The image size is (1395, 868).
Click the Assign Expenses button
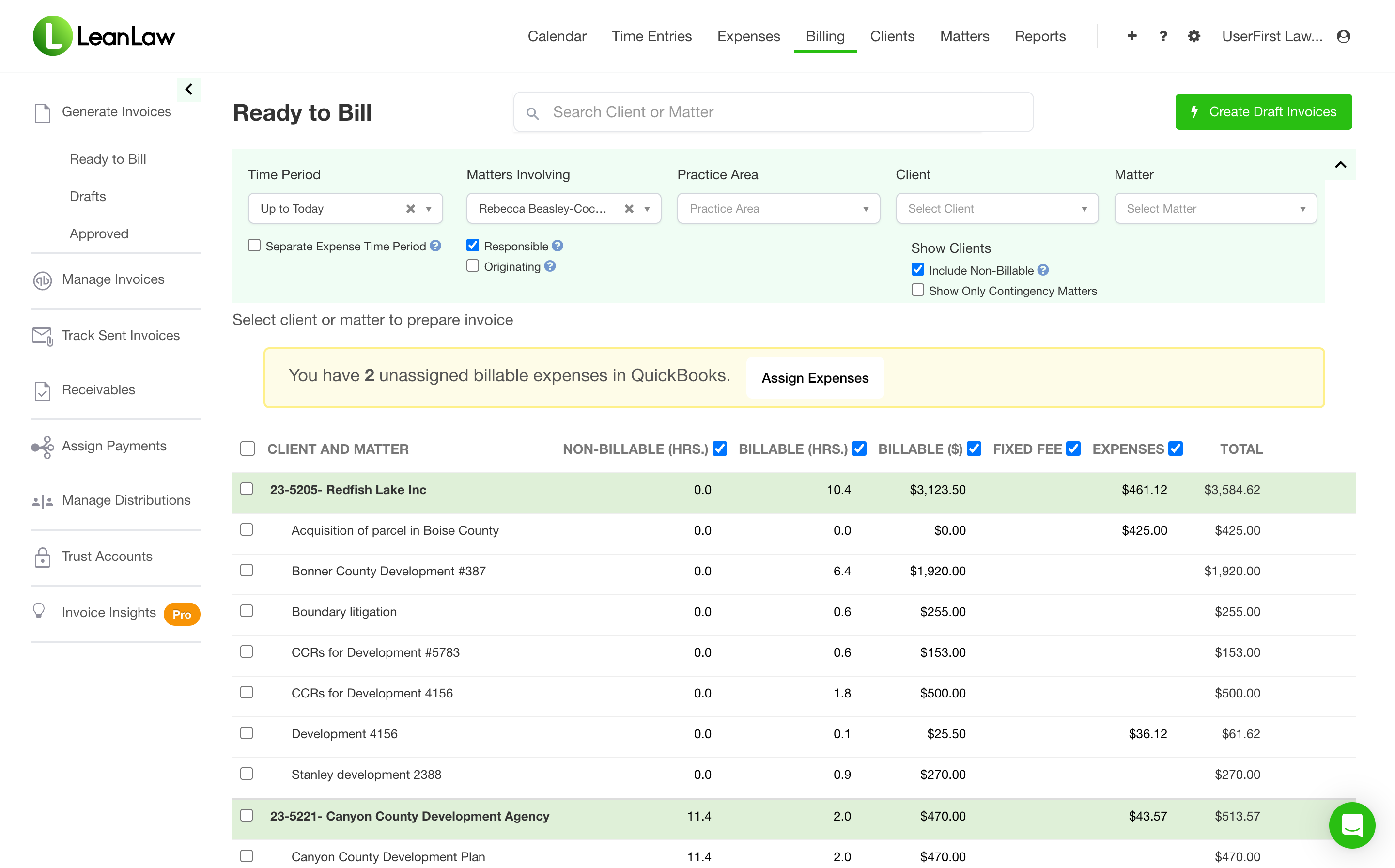pos(815,378)
